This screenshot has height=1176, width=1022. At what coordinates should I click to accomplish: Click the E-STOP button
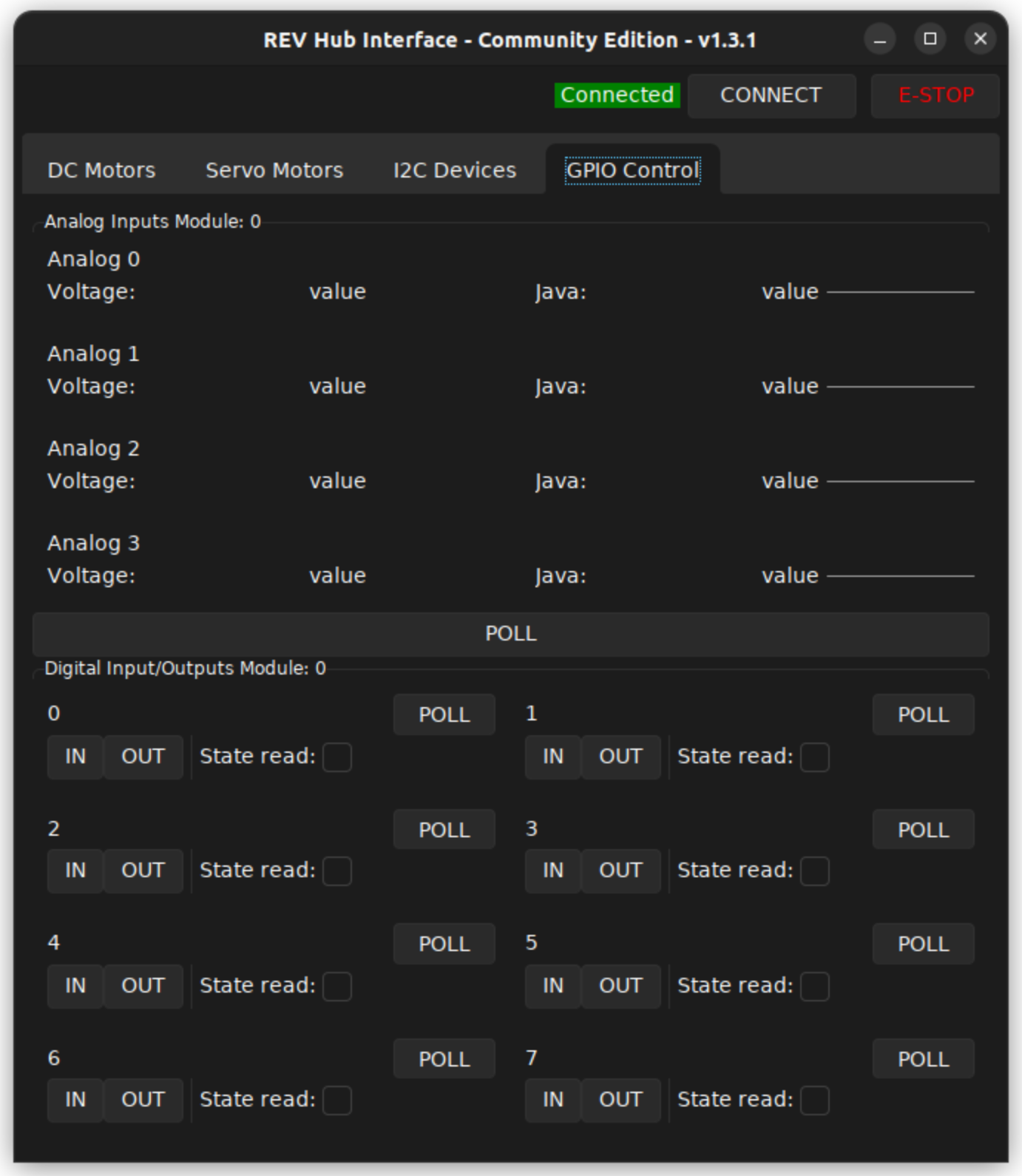(935, 95)
